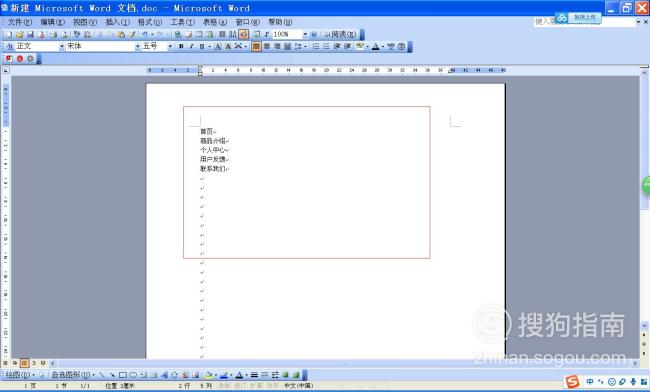Click the microphone icon in IME bar
Screen dimensions: 650x392
[x=633, y=382]
